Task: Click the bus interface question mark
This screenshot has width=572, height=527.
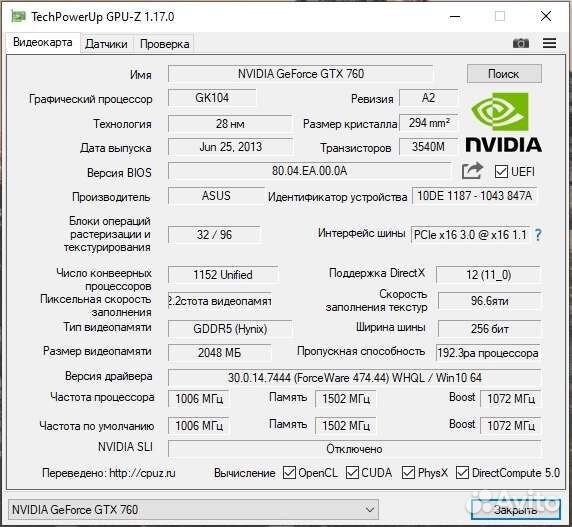Action: (x=538, y=235)
